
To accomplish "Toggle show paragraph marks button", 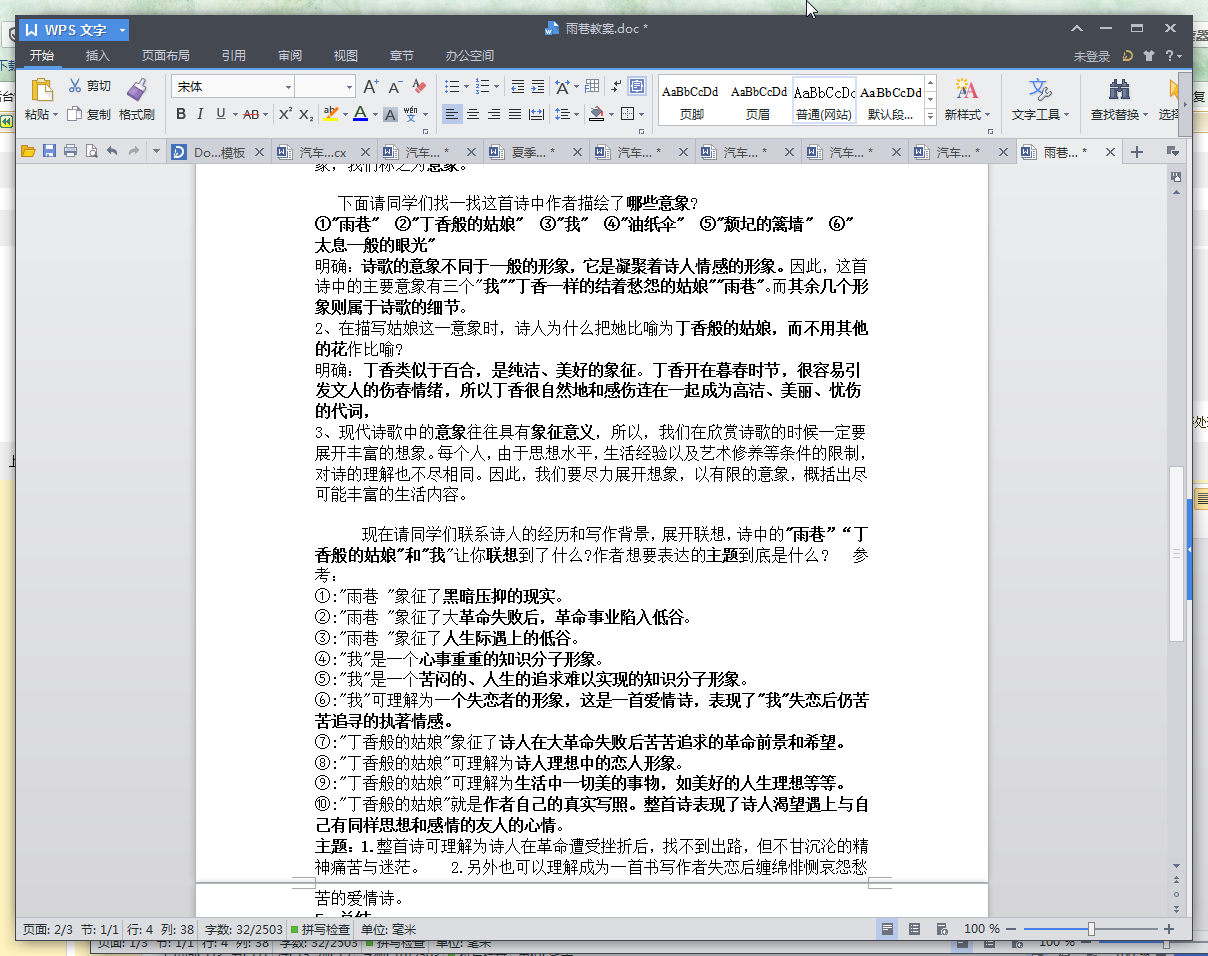I will point(616,87).
